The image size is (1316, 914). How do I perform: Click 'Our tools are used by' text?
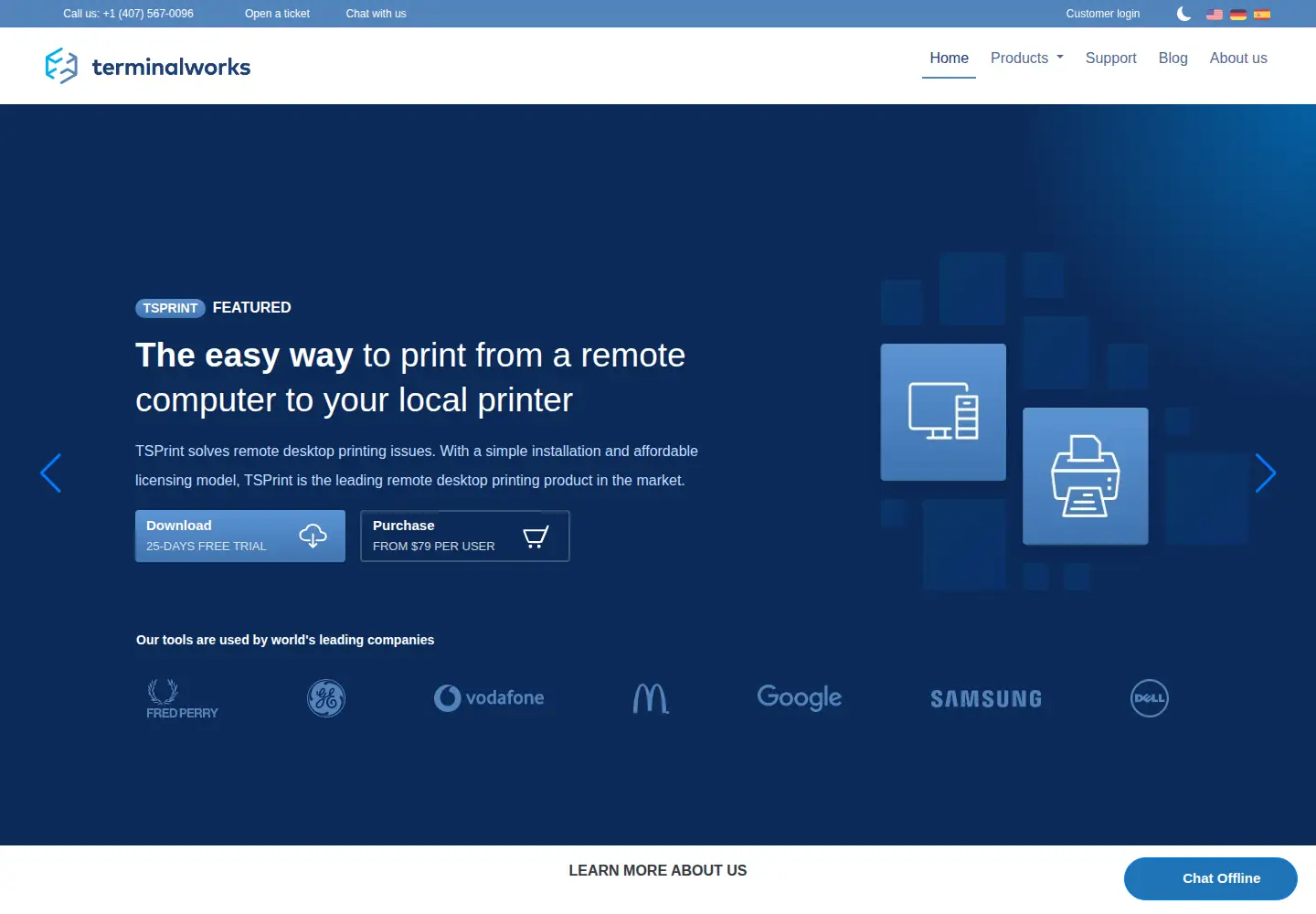pyautogui.click(x=285, y=640)
